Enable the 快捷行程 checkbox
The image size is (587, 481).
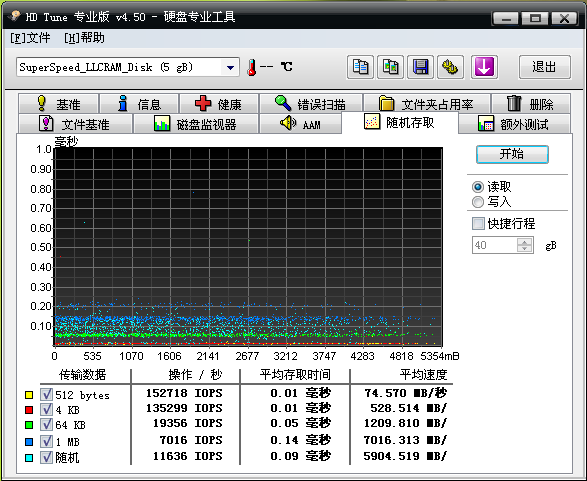478,224
